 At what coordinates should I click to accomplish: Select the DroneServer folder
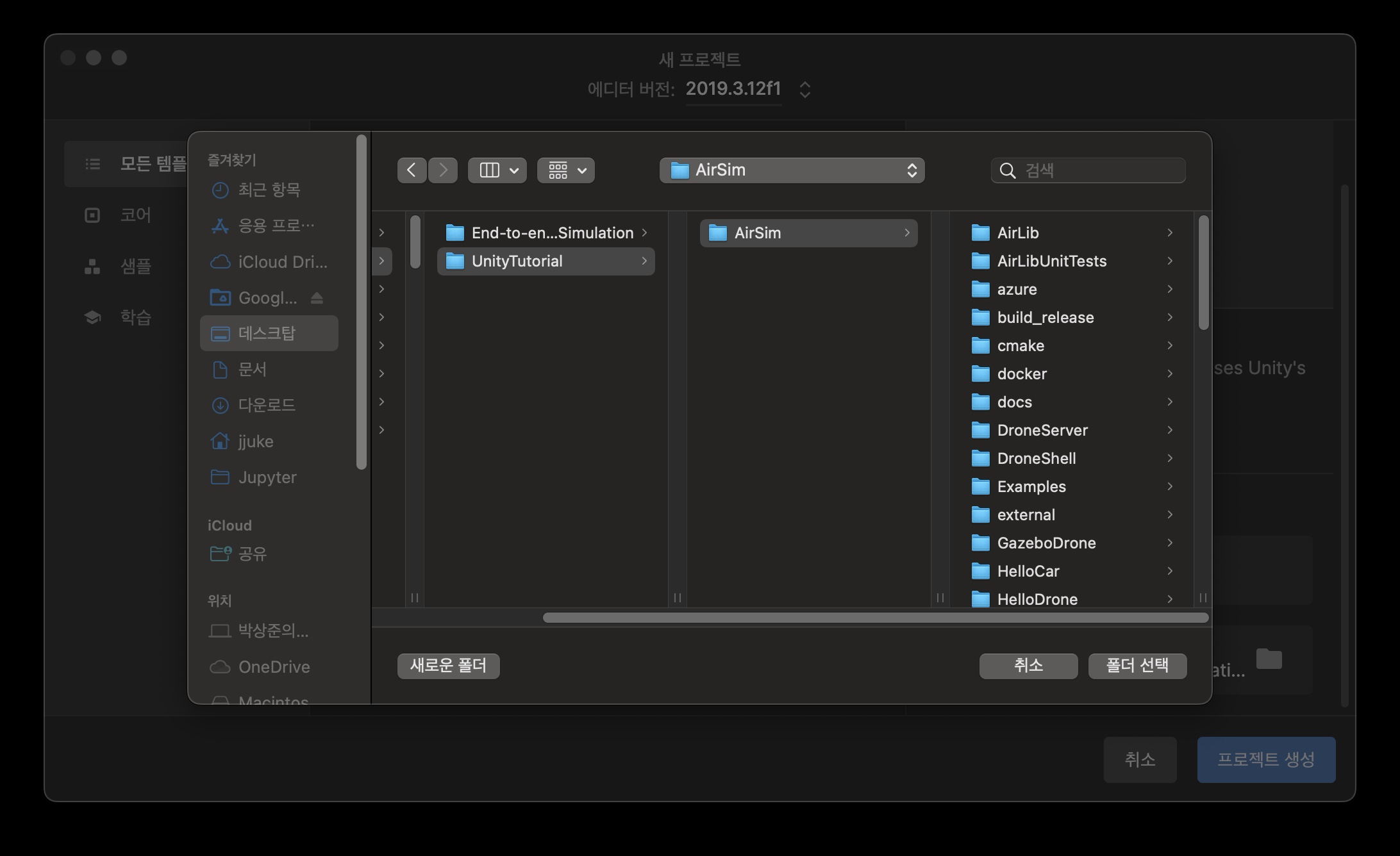click(1072, 431)
